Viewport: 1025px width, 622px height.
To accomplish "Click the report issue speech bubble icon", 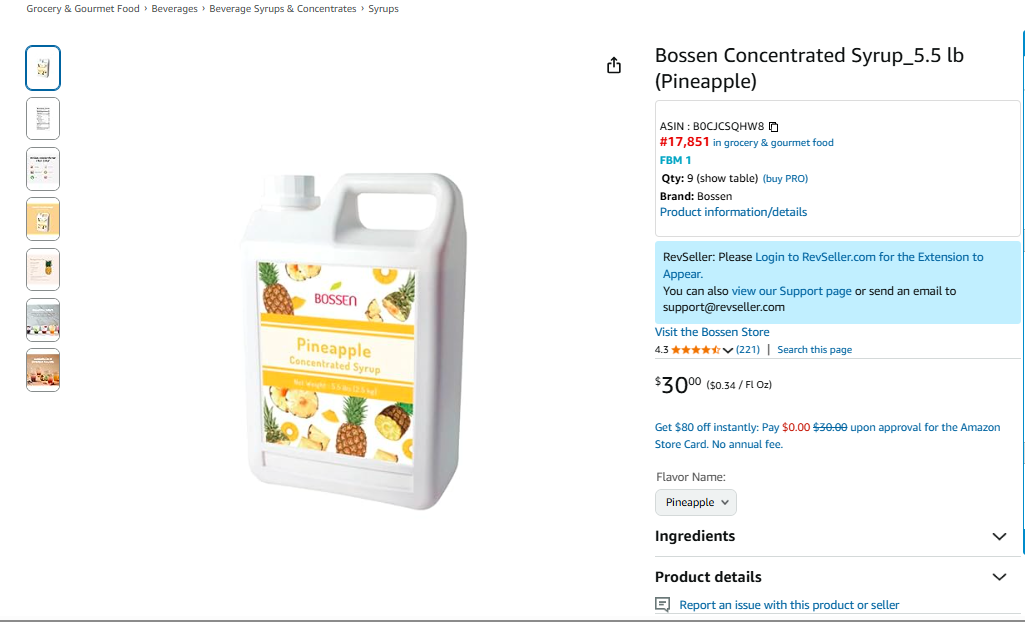I will (x=662, y=605).
